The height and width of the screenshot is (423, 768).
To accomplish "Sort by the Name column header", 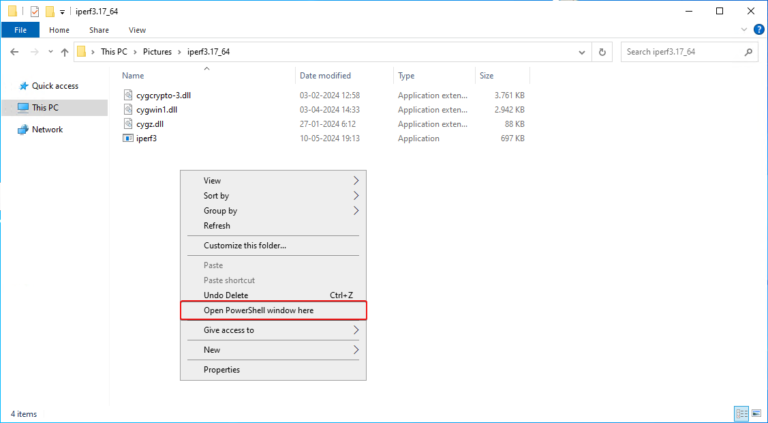I will point(133,76).
